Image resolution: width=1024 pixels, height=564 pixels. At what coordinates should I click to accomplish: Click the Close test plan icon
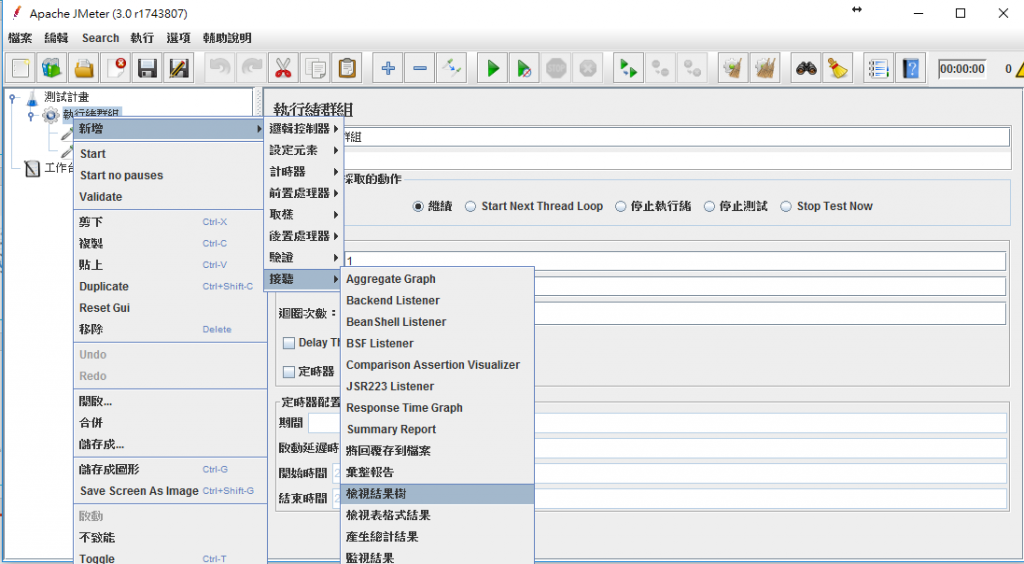click(116, 68)
